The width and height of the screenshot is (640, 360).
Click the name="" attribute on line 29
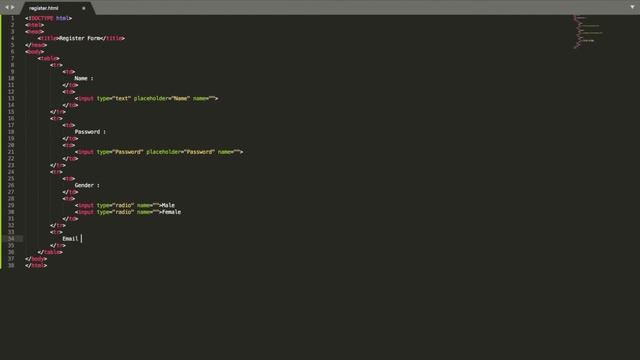[148, 205]
